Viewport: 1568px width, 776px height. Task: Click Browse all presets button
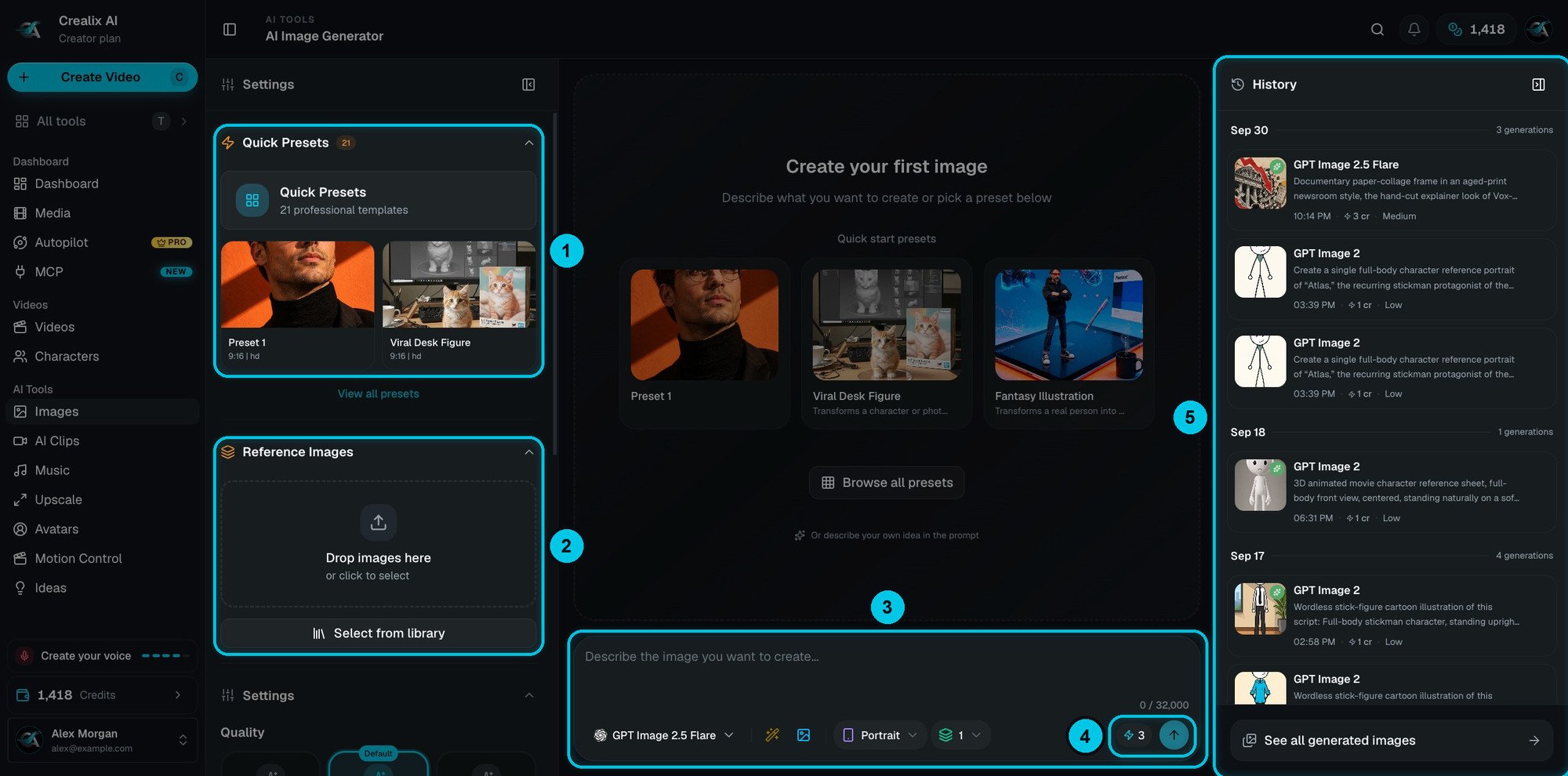(887, 483)
